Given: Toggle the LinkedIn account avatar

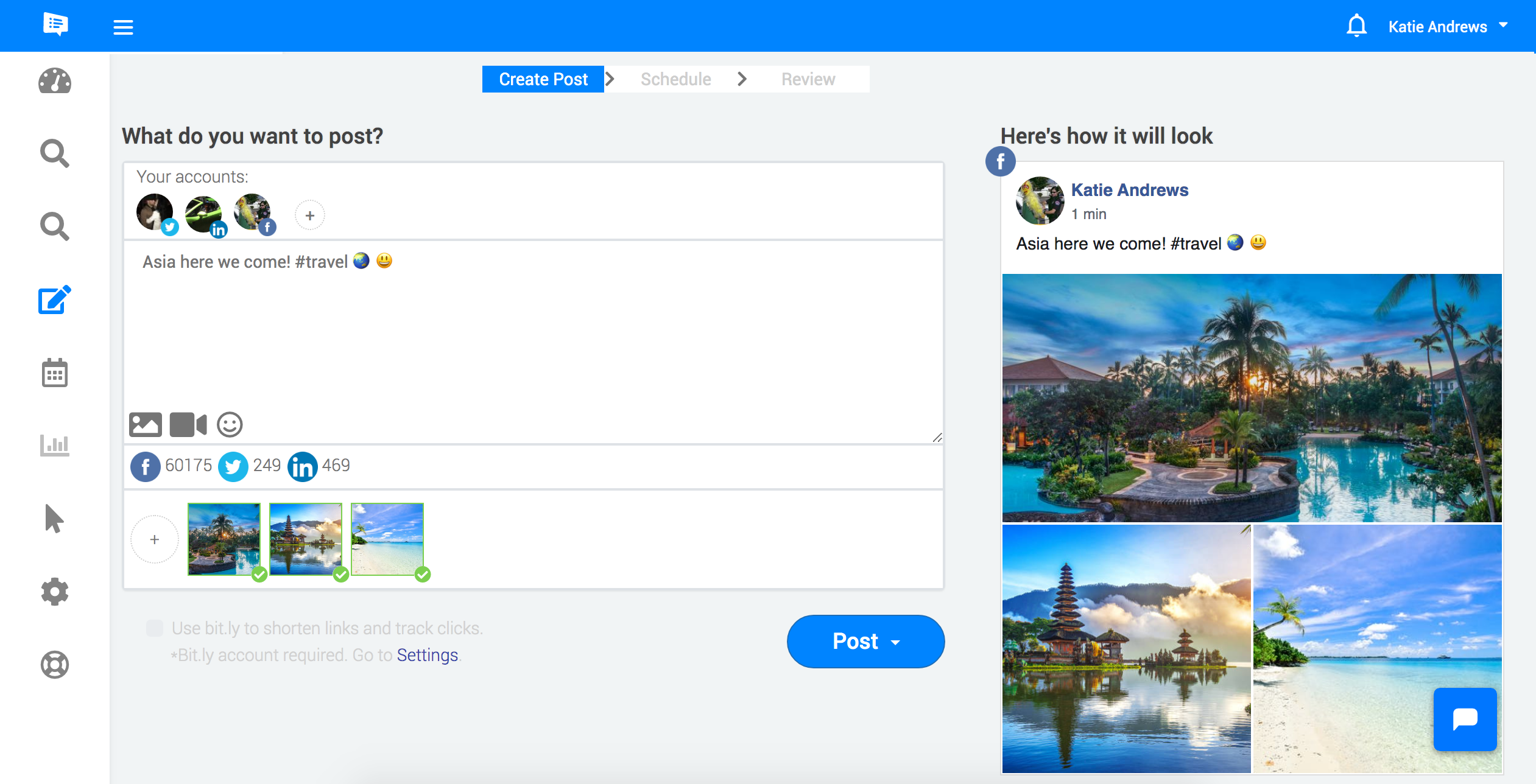Looking at the screenshot, I should point(204,214).
